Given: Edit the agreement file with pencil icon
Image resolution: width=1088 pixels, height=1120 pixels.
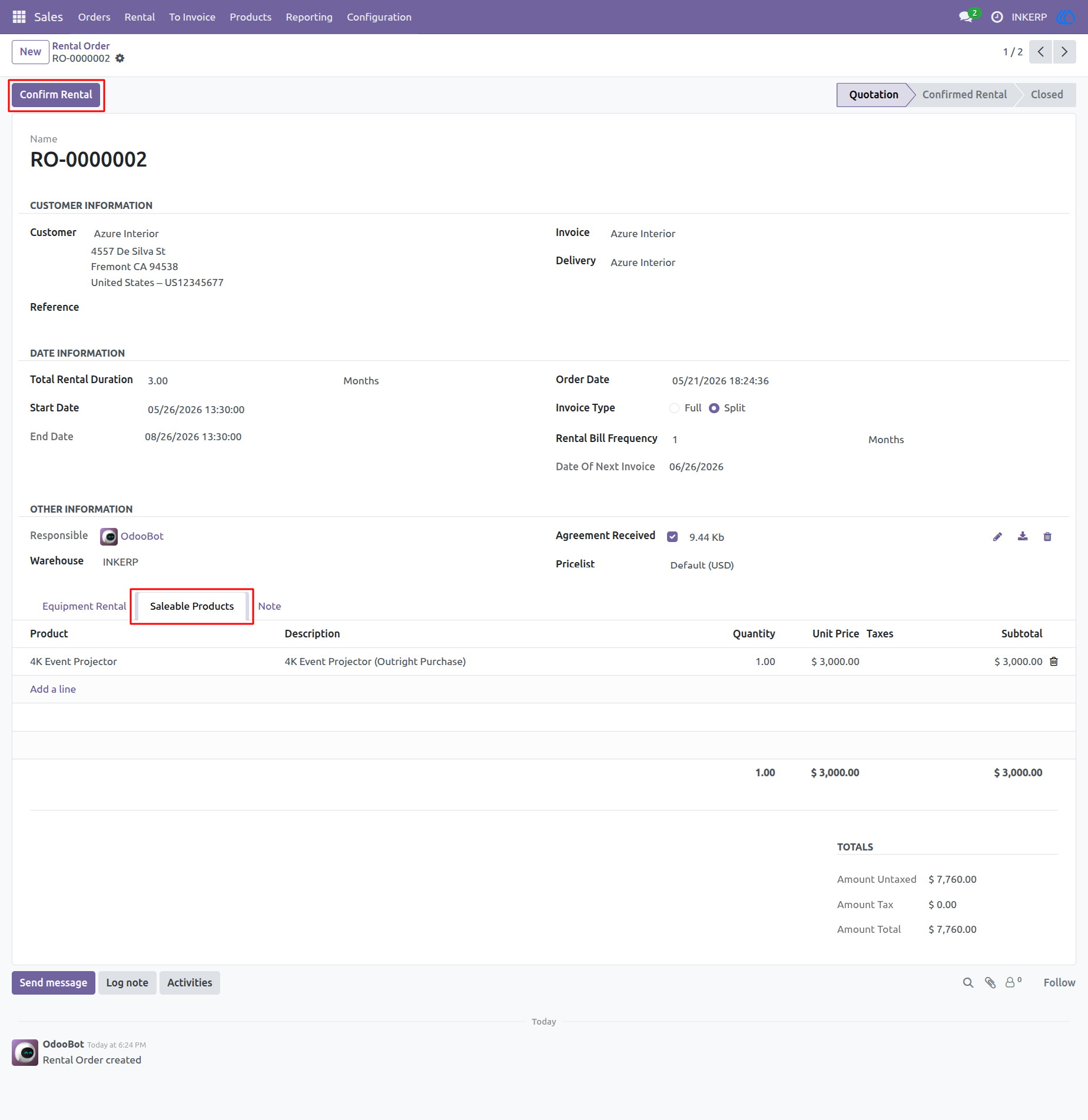Looking at the screenshot, I should coord(997,537).
